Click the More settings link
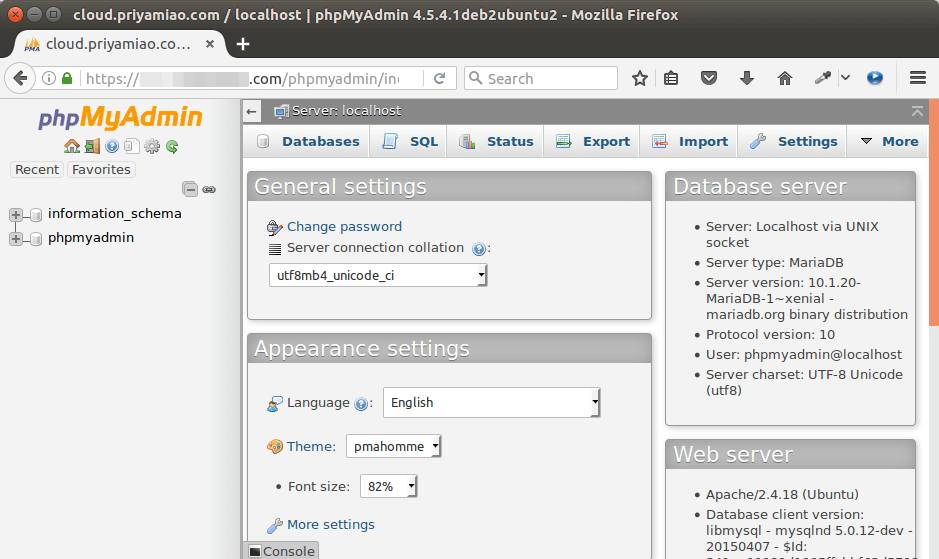 click(x=330, y=525)
